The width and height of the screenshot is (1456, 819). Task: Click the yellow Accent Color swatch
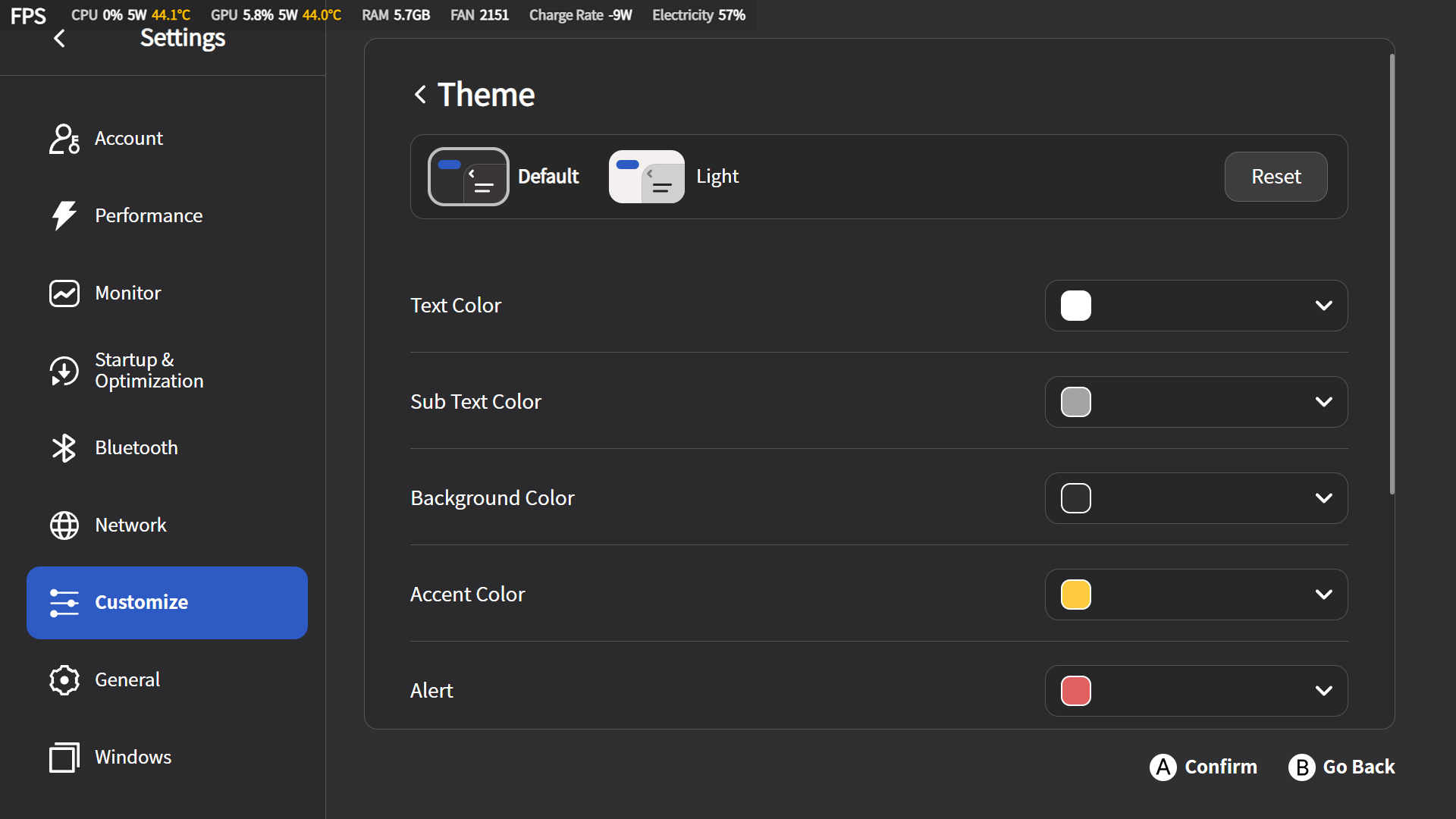click(1075, 595)
